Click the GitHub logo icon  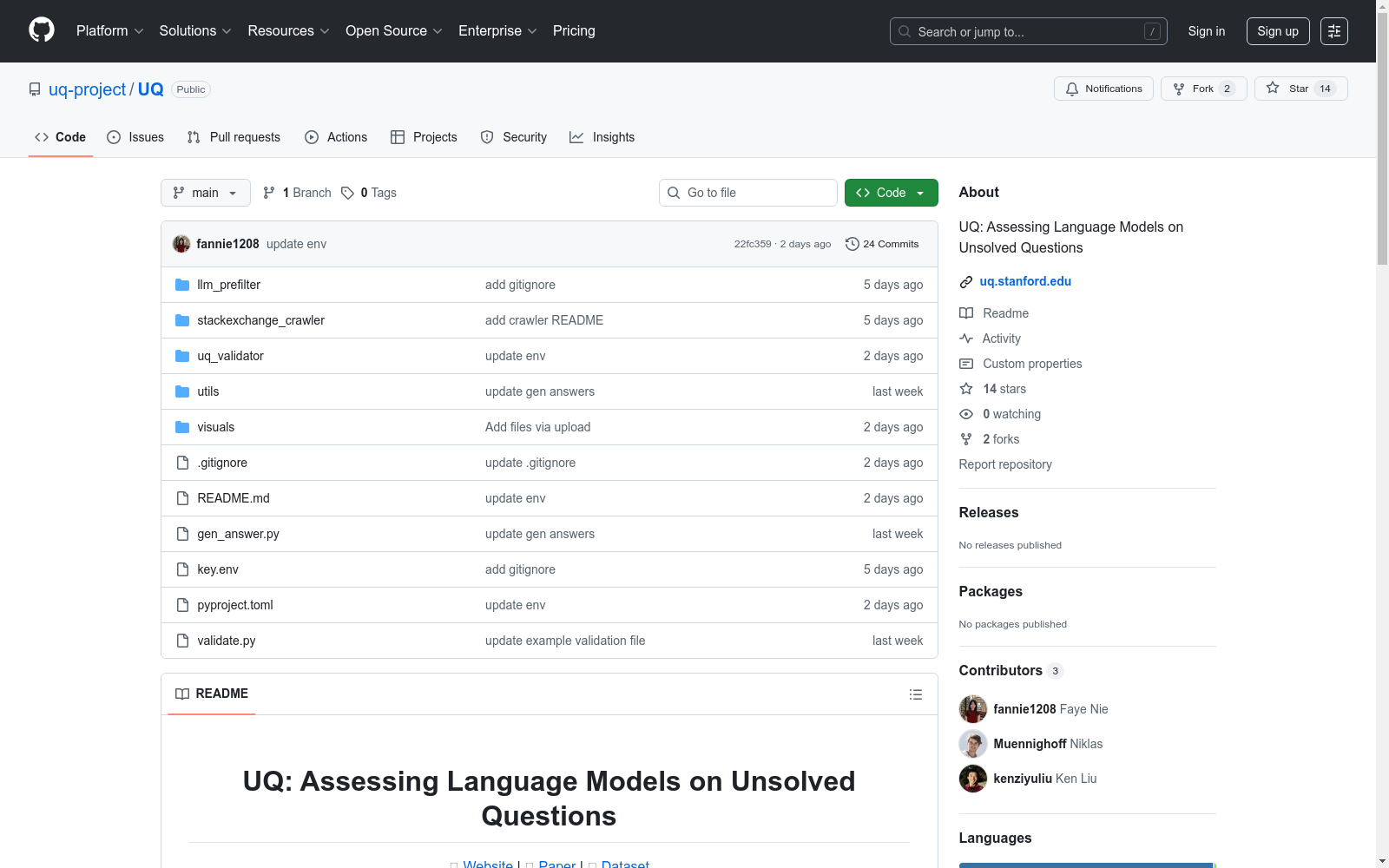point(42,30)
